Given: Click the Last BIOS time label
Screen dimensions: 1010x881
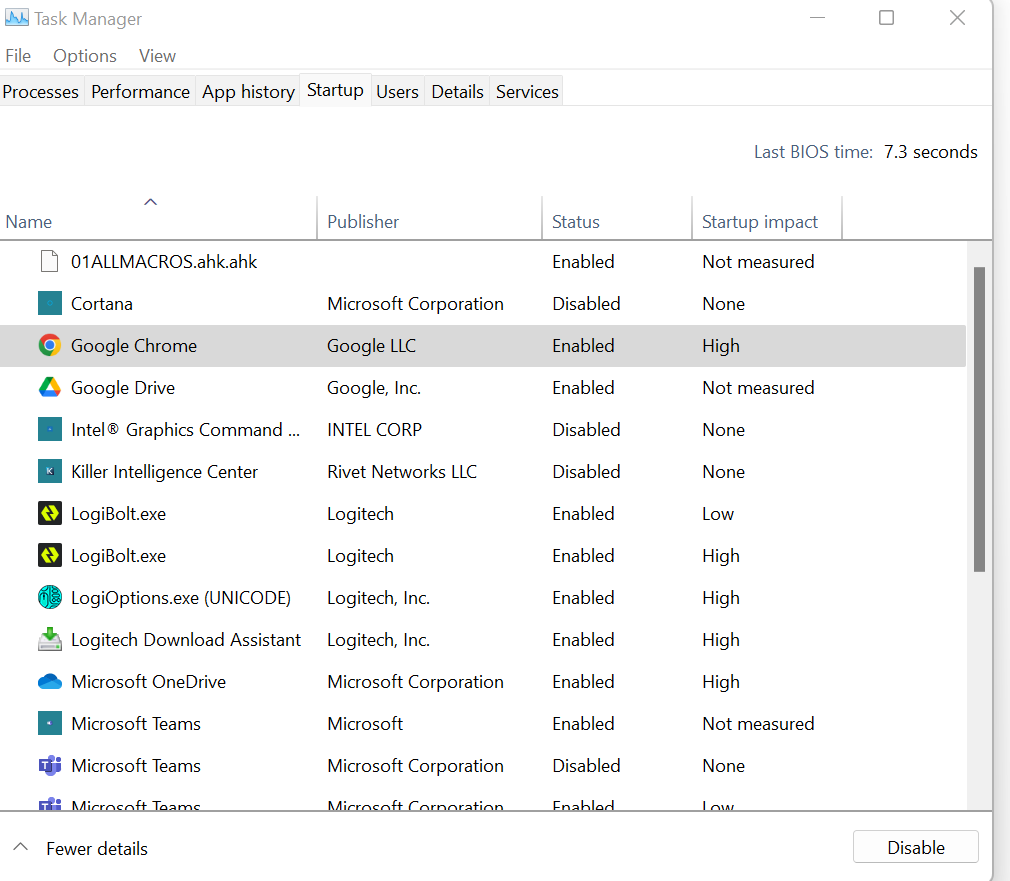Looking at the screenshot, I should [814, 151].
